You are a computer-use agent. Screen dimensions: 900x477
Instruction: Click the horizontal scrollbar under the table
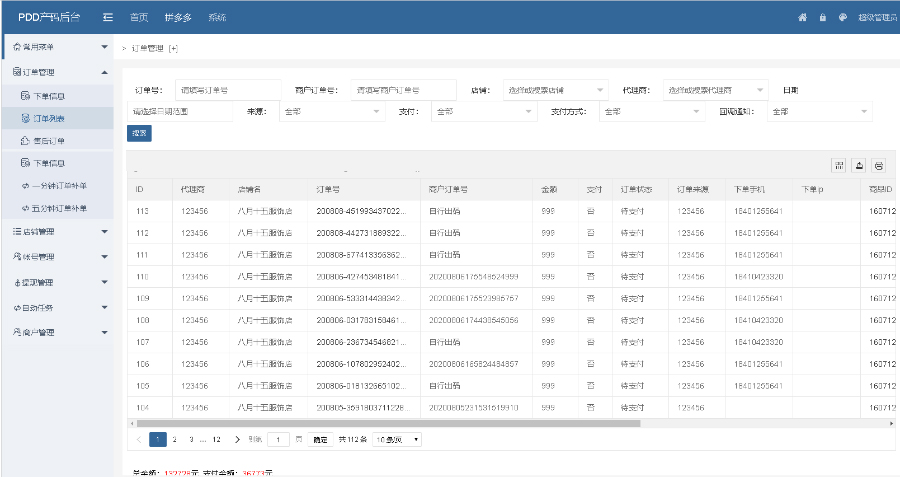click(390, 423)
